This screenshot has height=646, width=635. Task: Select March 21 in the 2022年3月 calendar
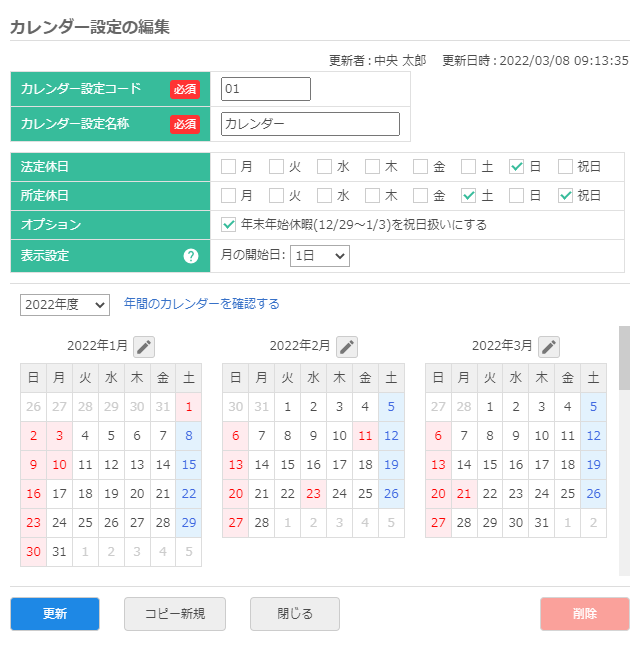coord(464,494)
